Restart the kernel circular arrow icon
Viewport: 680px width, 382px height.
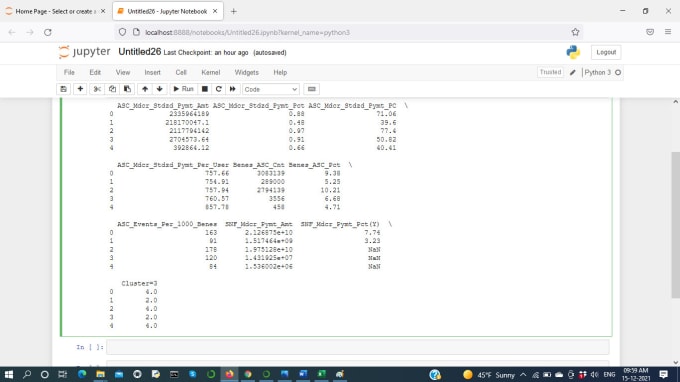219,89
